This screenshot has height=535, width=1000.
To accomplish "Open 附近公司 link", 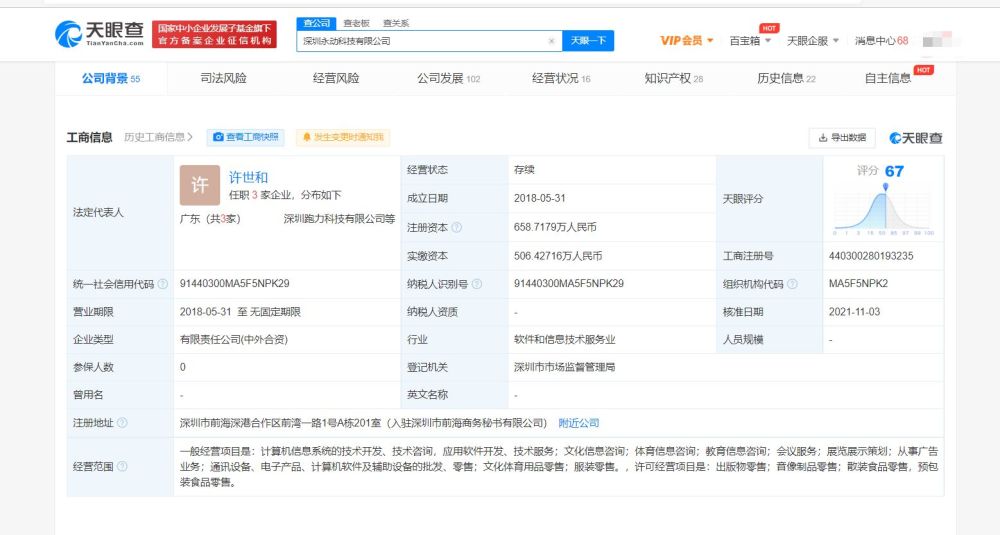I will [578, 423].
